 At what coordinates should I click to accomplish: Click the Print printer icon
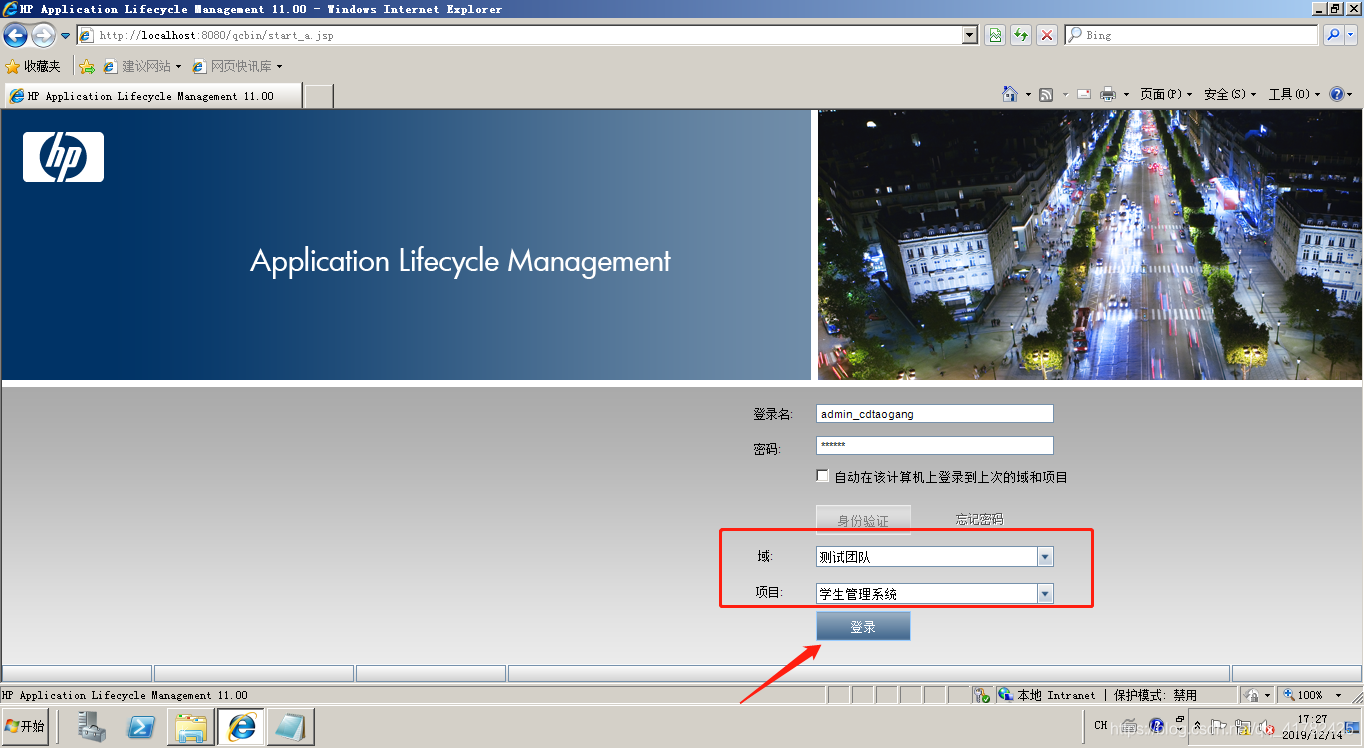pos(1108,94)
